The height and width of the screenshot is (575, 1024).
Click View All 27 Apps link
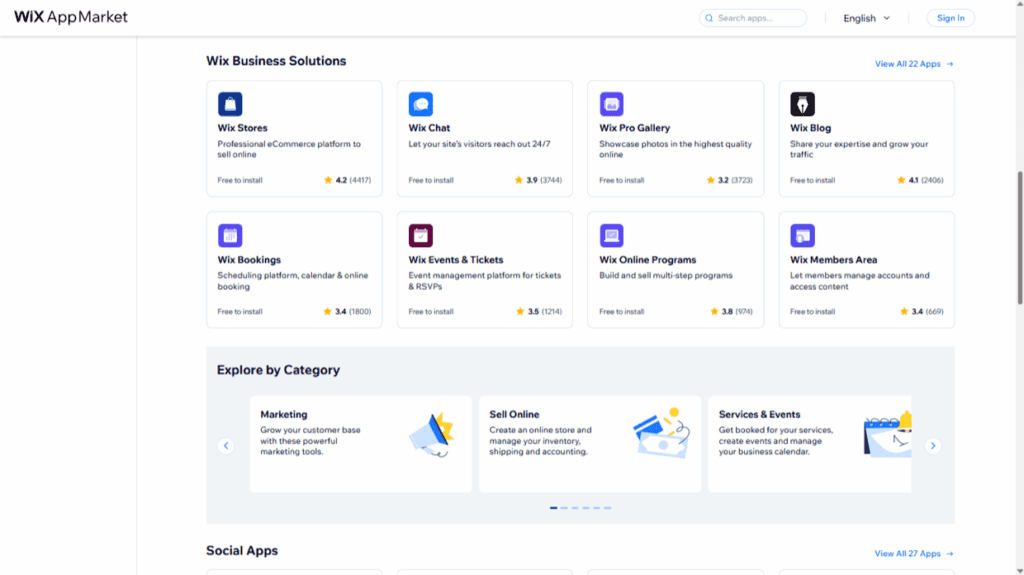[914, 553]
